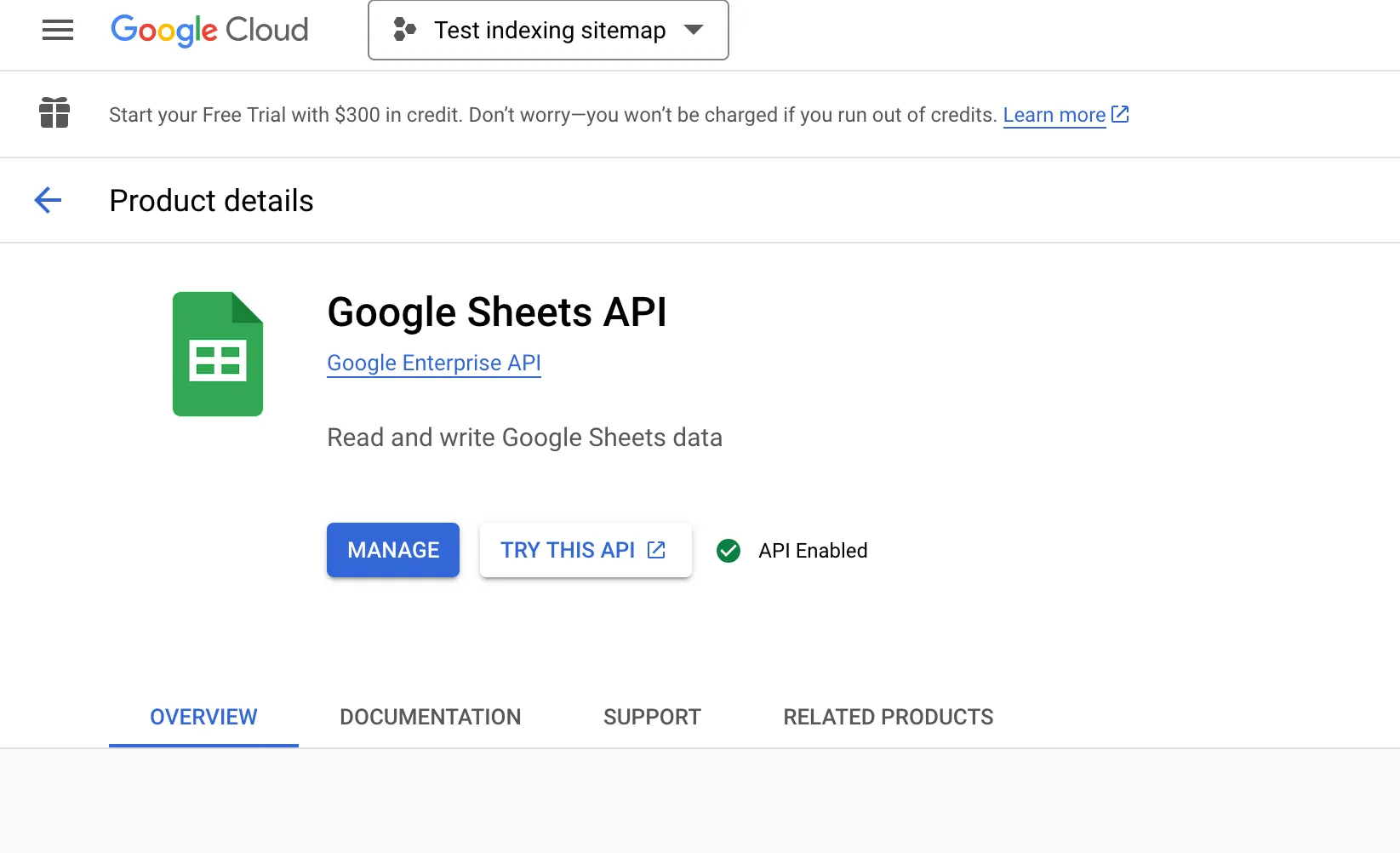Viewport: 1400px width, 853px height.
Task: Click the green API Enabled checkmark icon
Action: (x=729, y=551)
